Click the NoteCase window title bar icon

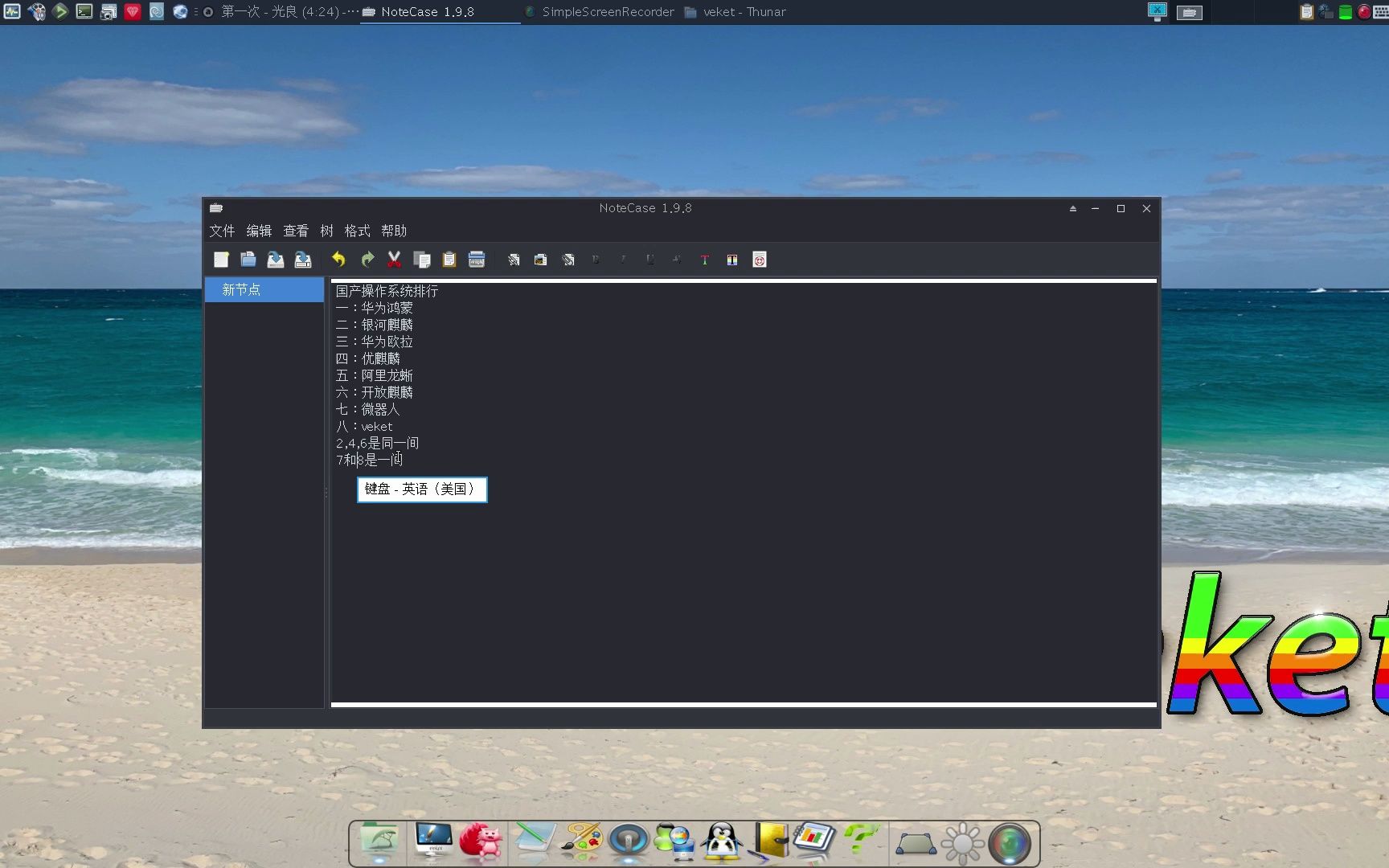click(x=215, y=208)
